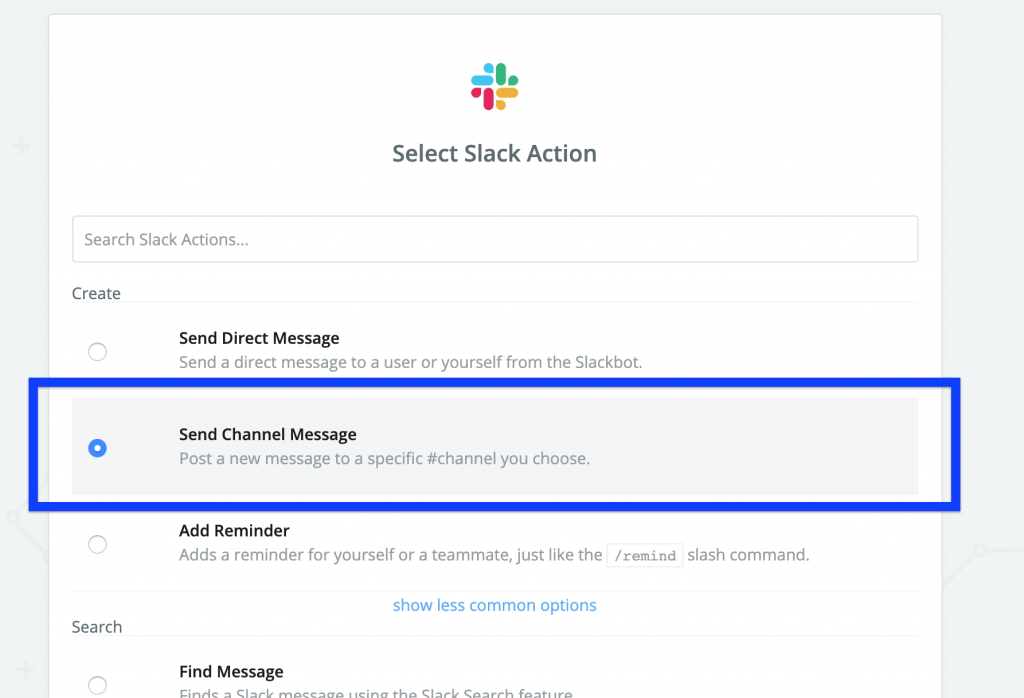Click the Find Message description text
The width and height of the screenshot is (1024, 698).
[x=375, y=693]
